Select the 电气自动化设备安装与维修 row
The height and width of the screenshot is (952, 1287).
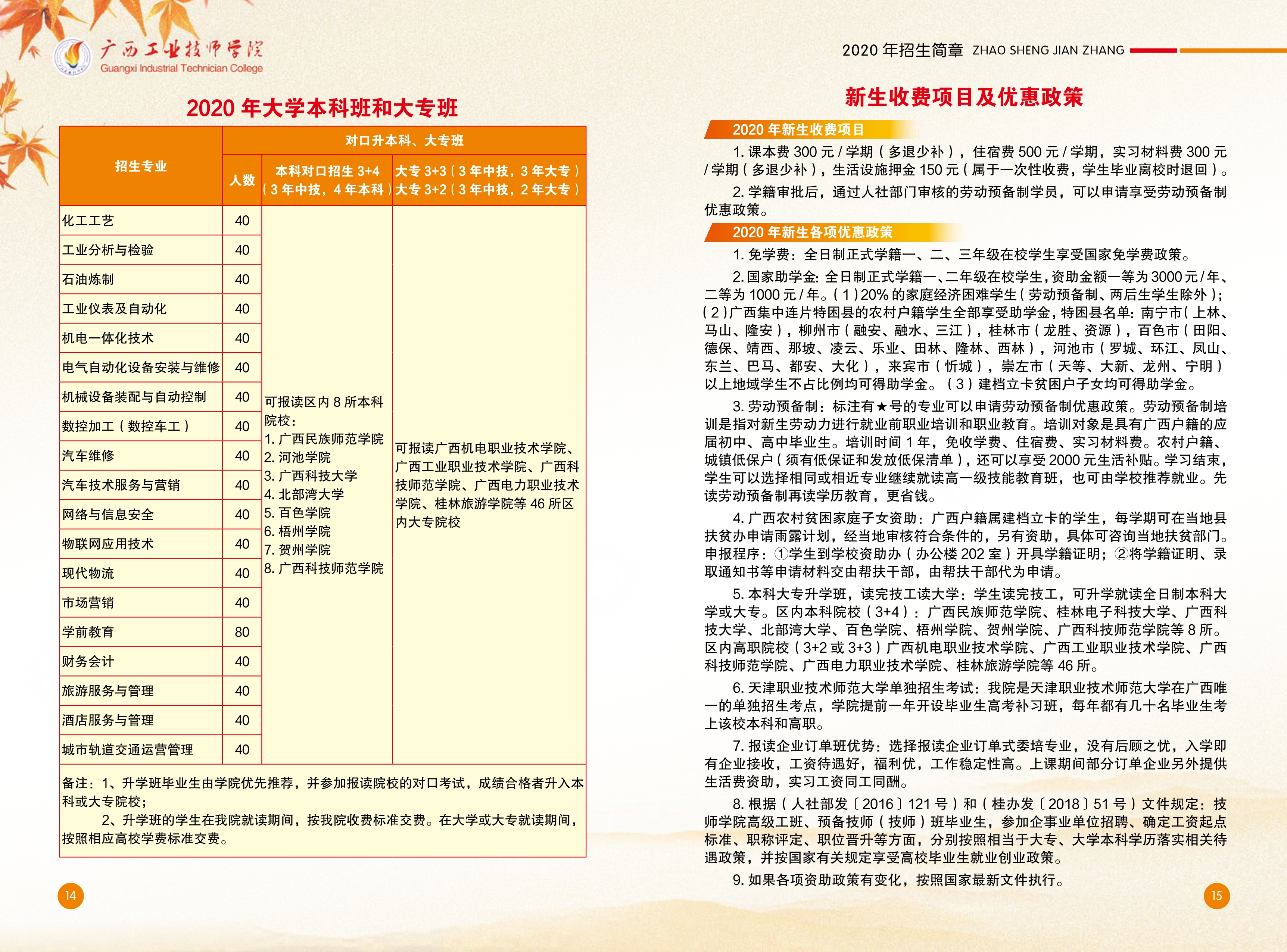click(x=161, y=368)
